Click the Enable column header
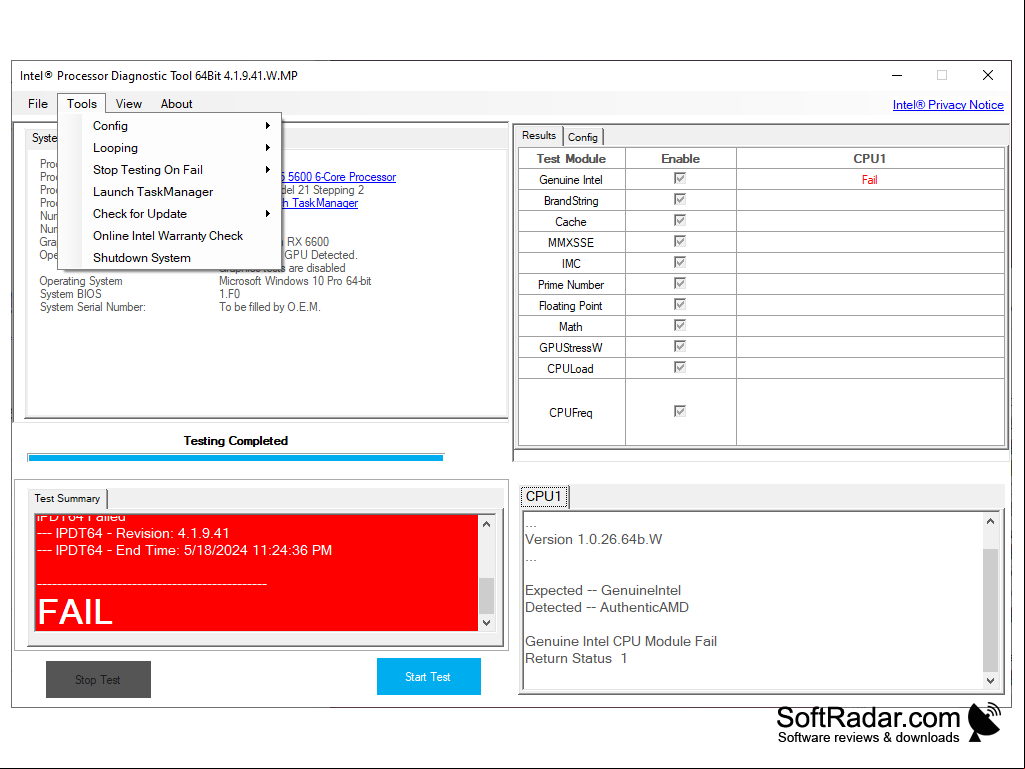The height and width of the screenshot is (769, 1025). [681, 159]
